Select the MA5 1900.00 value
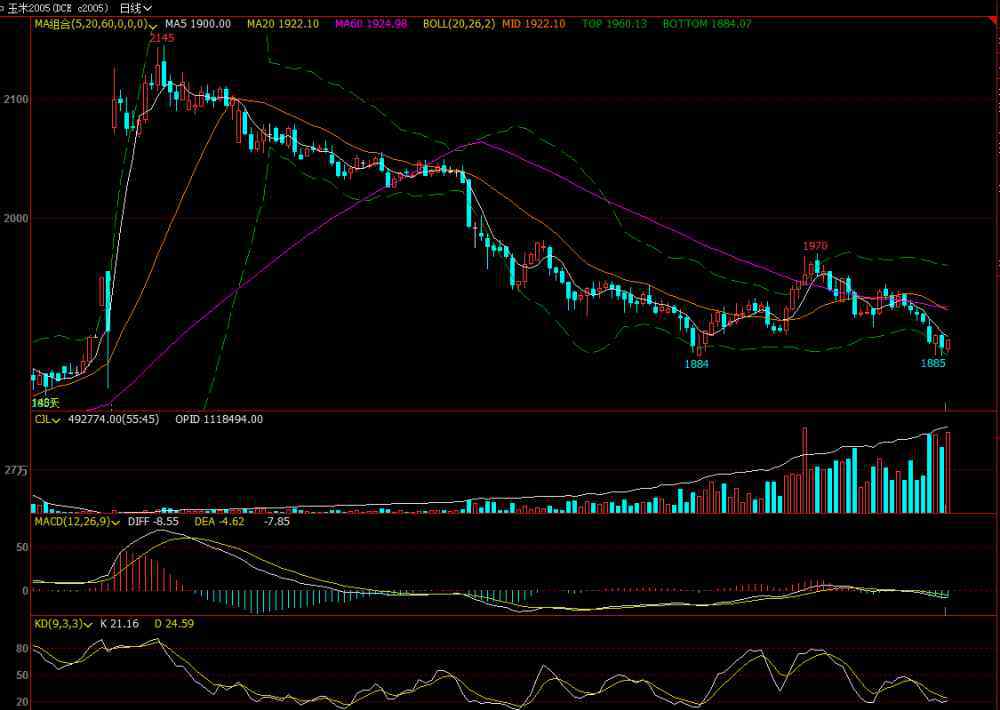Image resolution: width=1000 pixels, height=710 pixels. coord(198,24)
